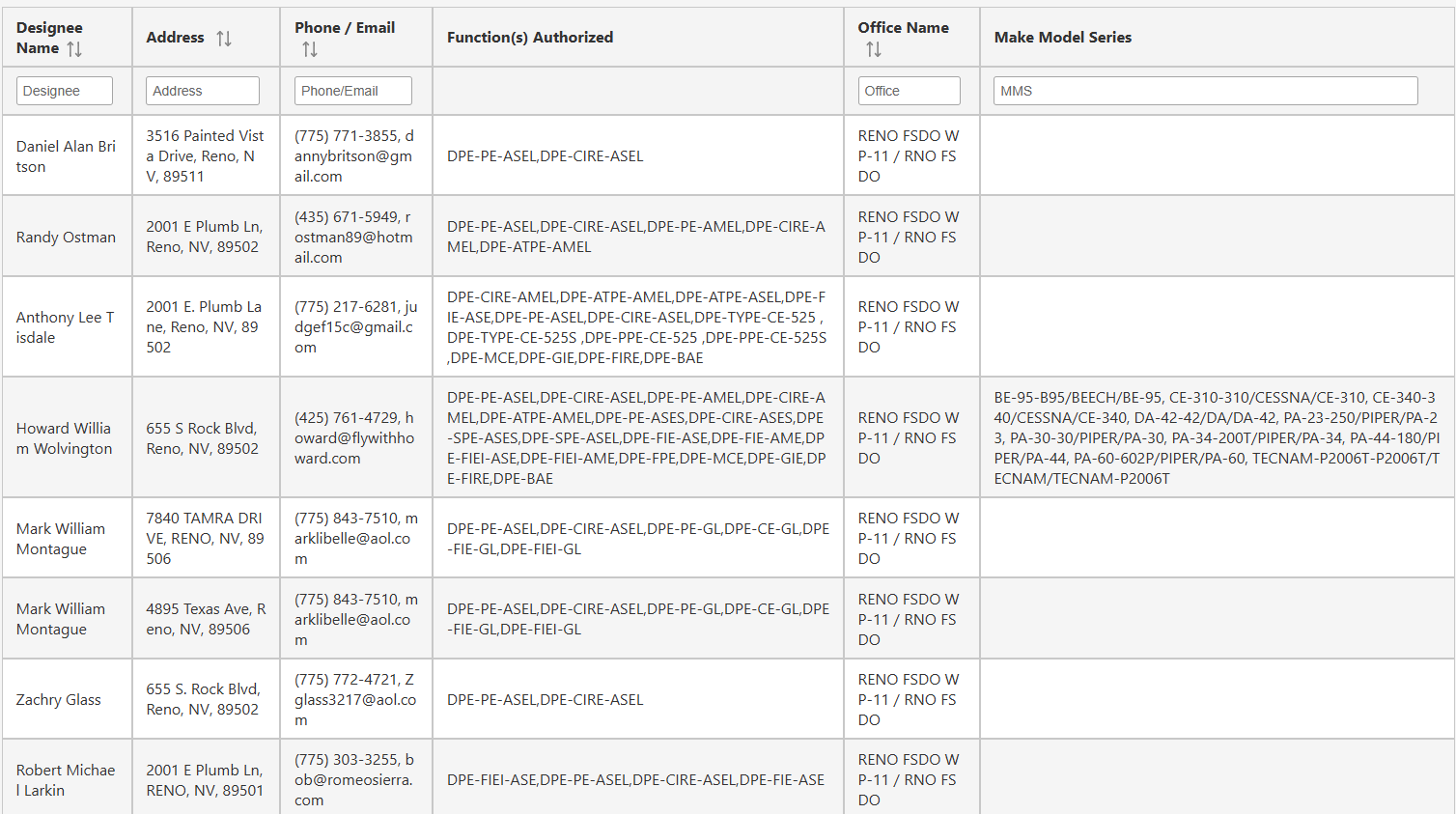This screenshot has height=814, width=1456.
Task: Click Wolvington's Make Model Series cell
Action: (1216, 438)
